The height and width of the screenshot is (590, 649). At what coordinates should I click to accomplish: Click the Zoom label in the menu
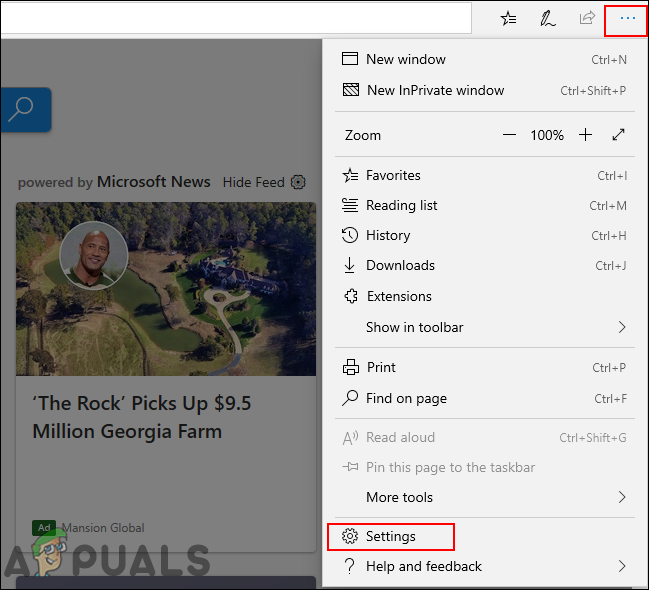pyautogui.click(x=363, y=135)
